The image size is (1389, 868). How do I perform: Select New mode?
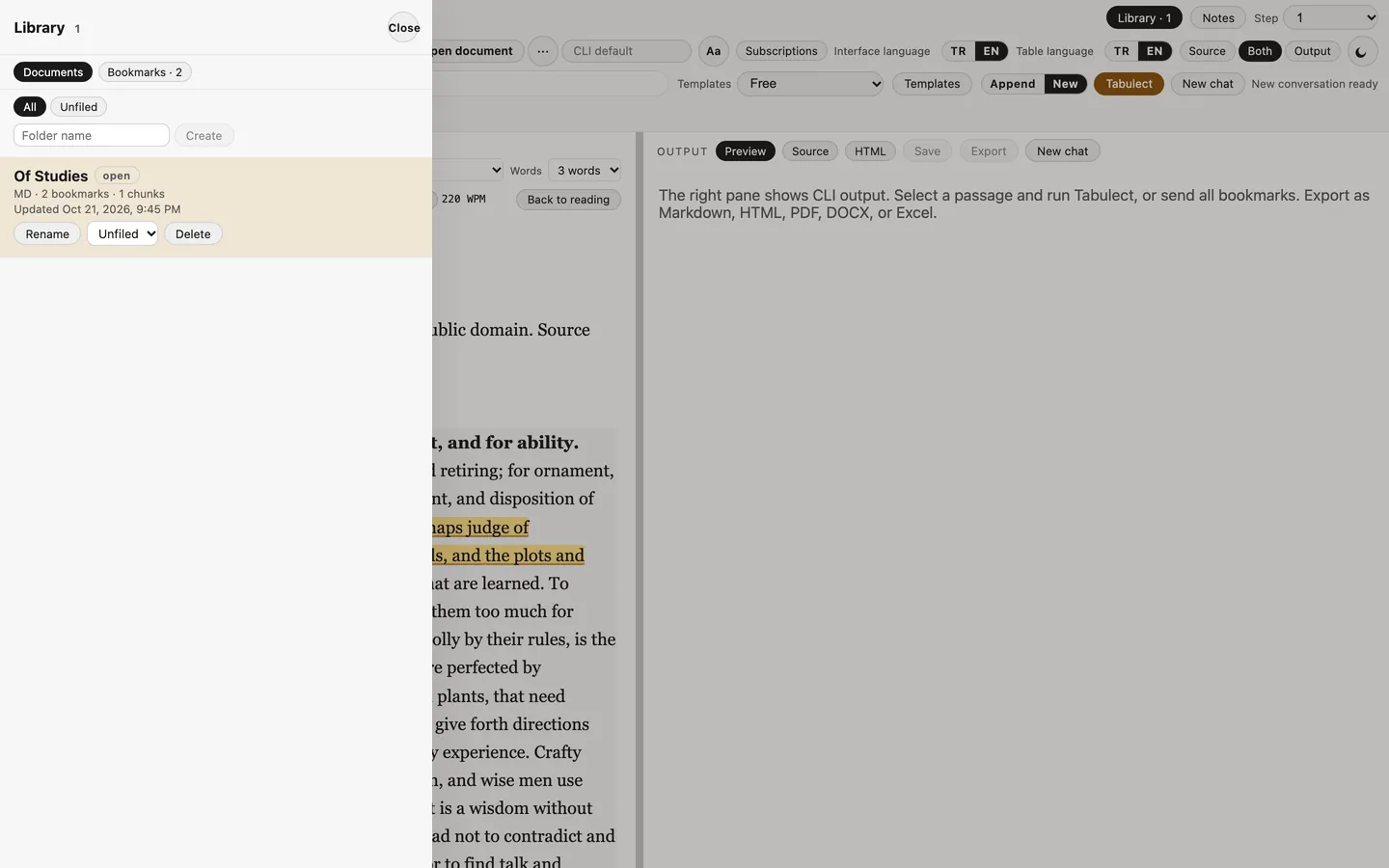pos(1066,84)
